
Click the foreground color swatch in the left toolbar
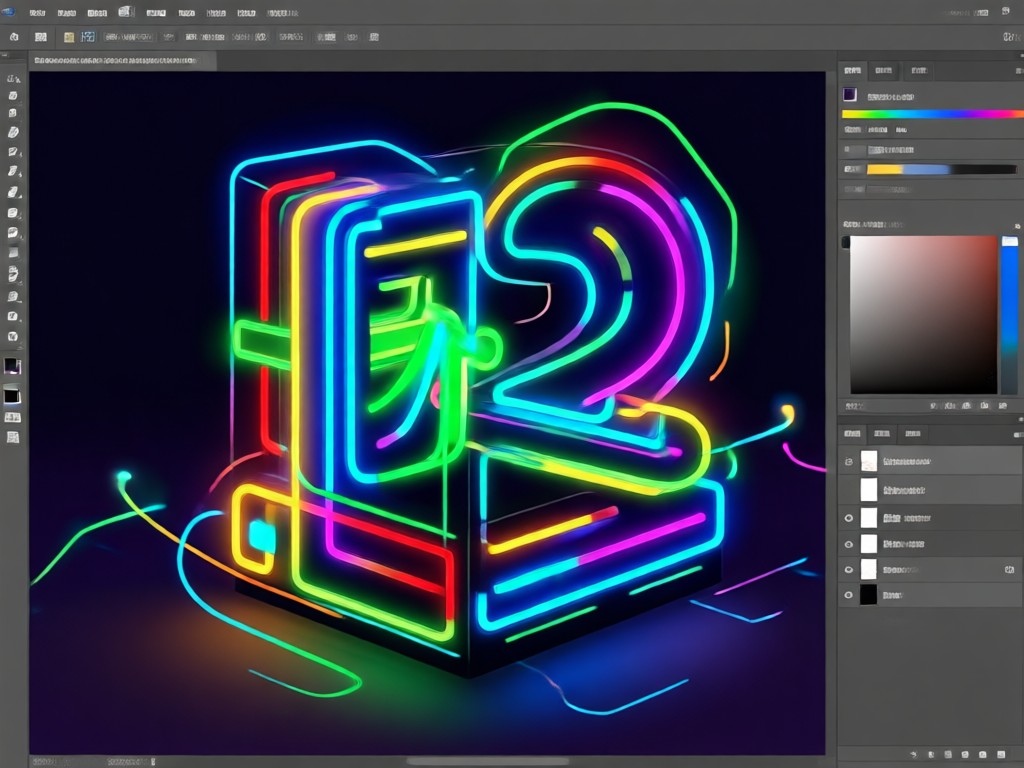tap(12, 365)
